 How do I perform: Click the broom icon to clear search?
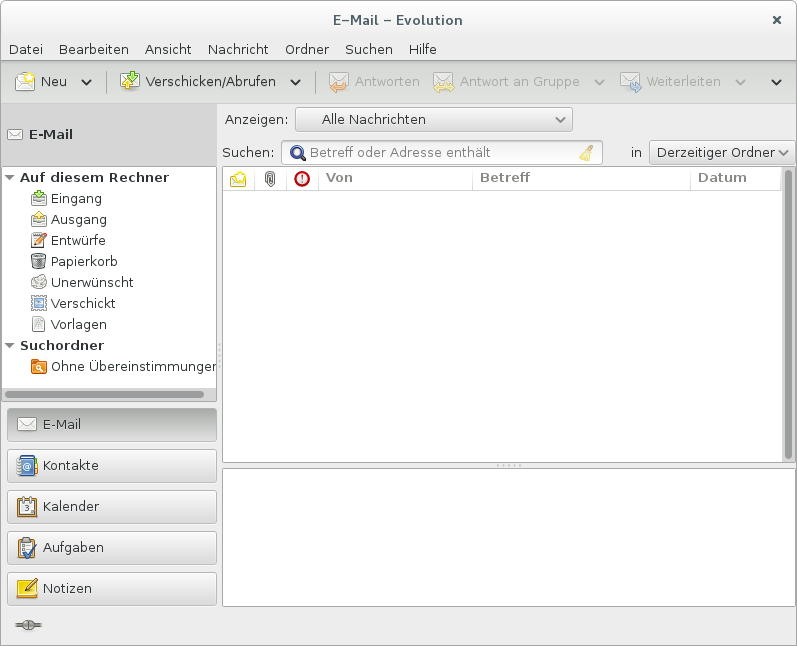coord(587,153)
